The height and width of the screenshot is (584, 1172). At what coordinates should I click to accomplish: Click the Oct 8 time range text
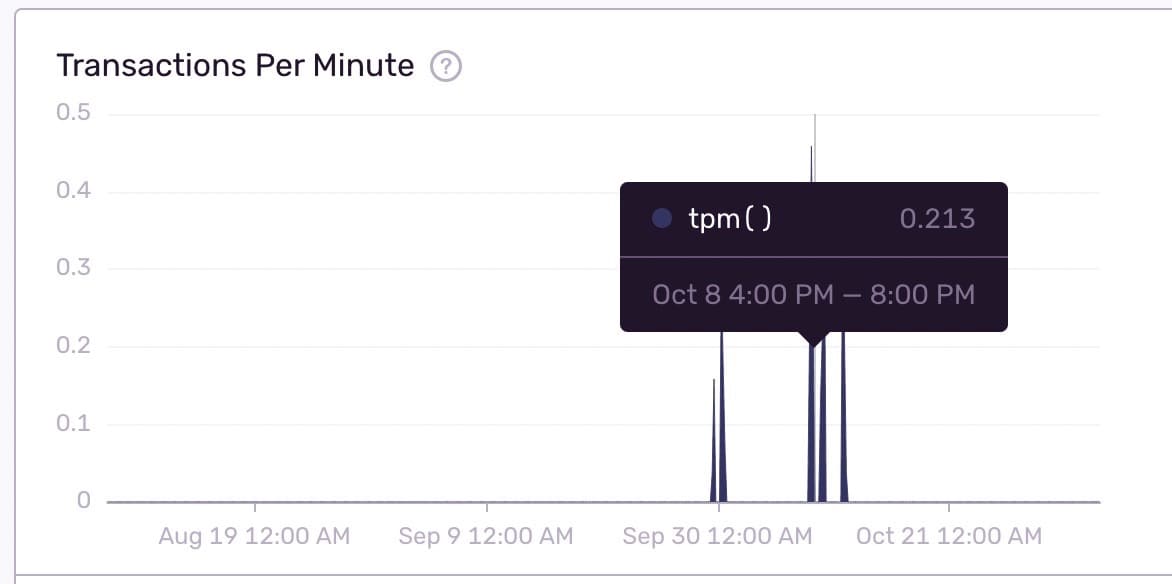click(813, 295)
